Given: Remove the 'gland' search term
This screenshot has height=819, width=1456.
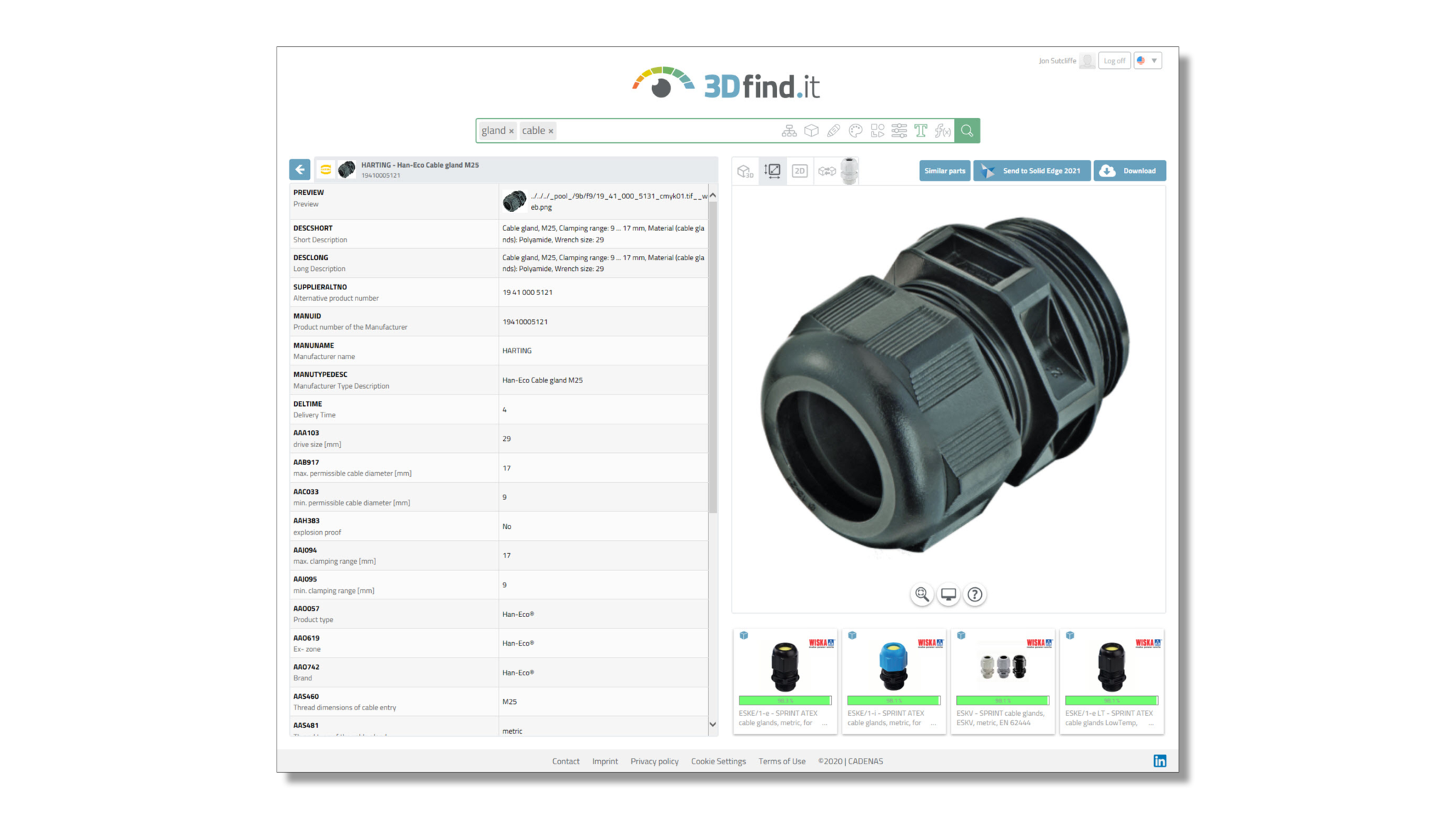Looking at the screenshot, I should (510, 130).
